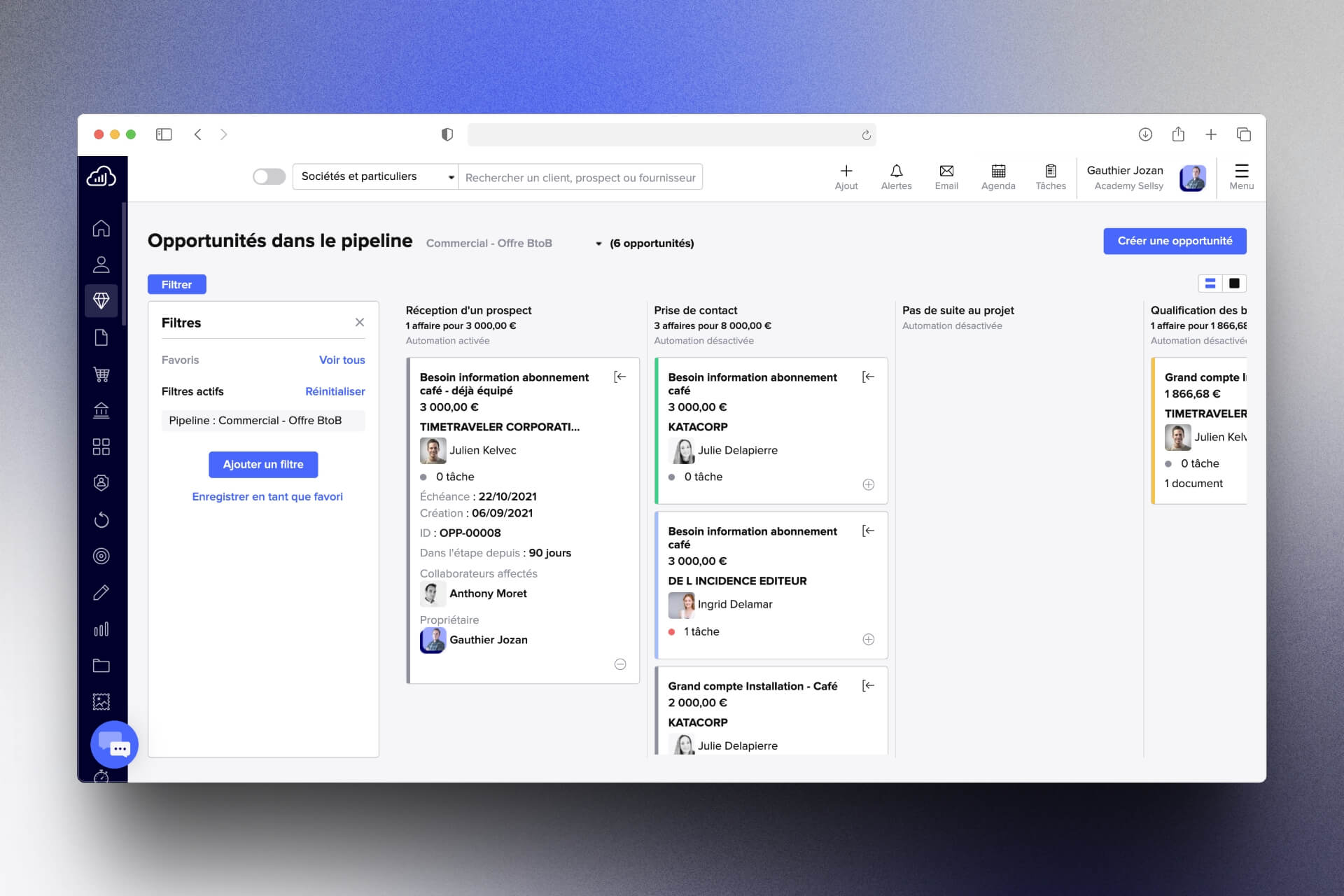
Task: Open Sociétés et particuliers dropdown
Action: coord(375,176)
